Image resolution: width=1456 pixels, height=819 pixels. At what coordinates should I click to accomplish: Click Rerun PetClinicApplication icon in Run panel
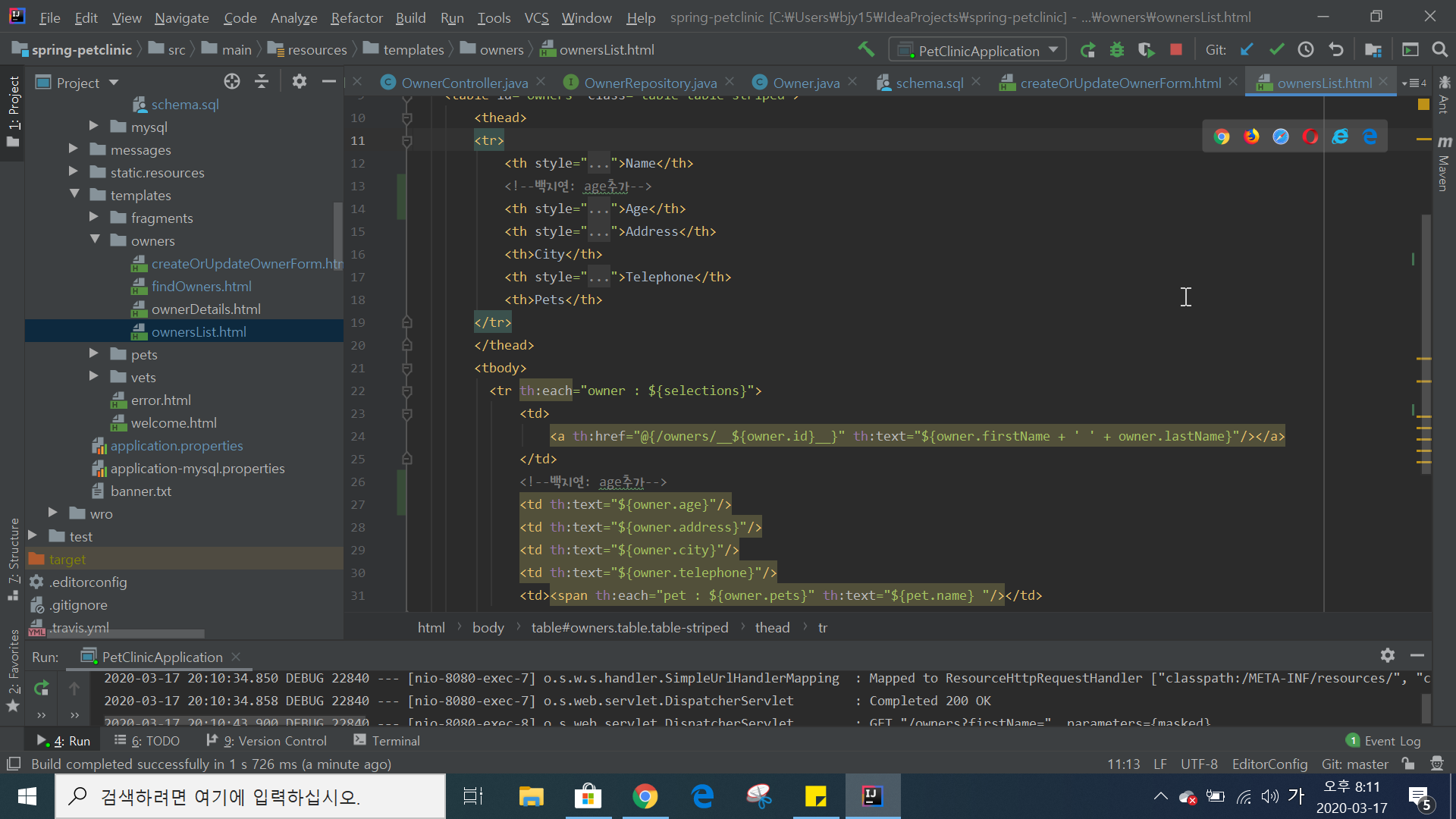42,688
